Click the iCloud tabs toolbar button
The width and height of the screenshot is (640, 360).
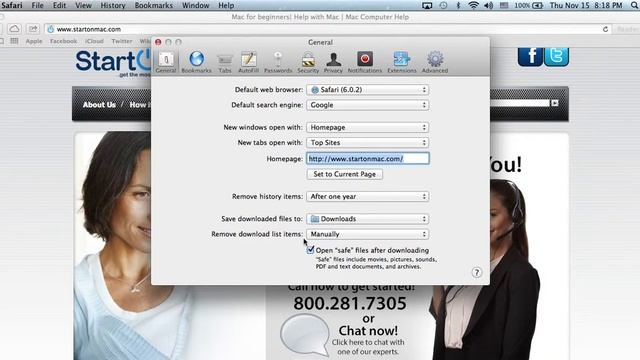(x=14, y=29)
